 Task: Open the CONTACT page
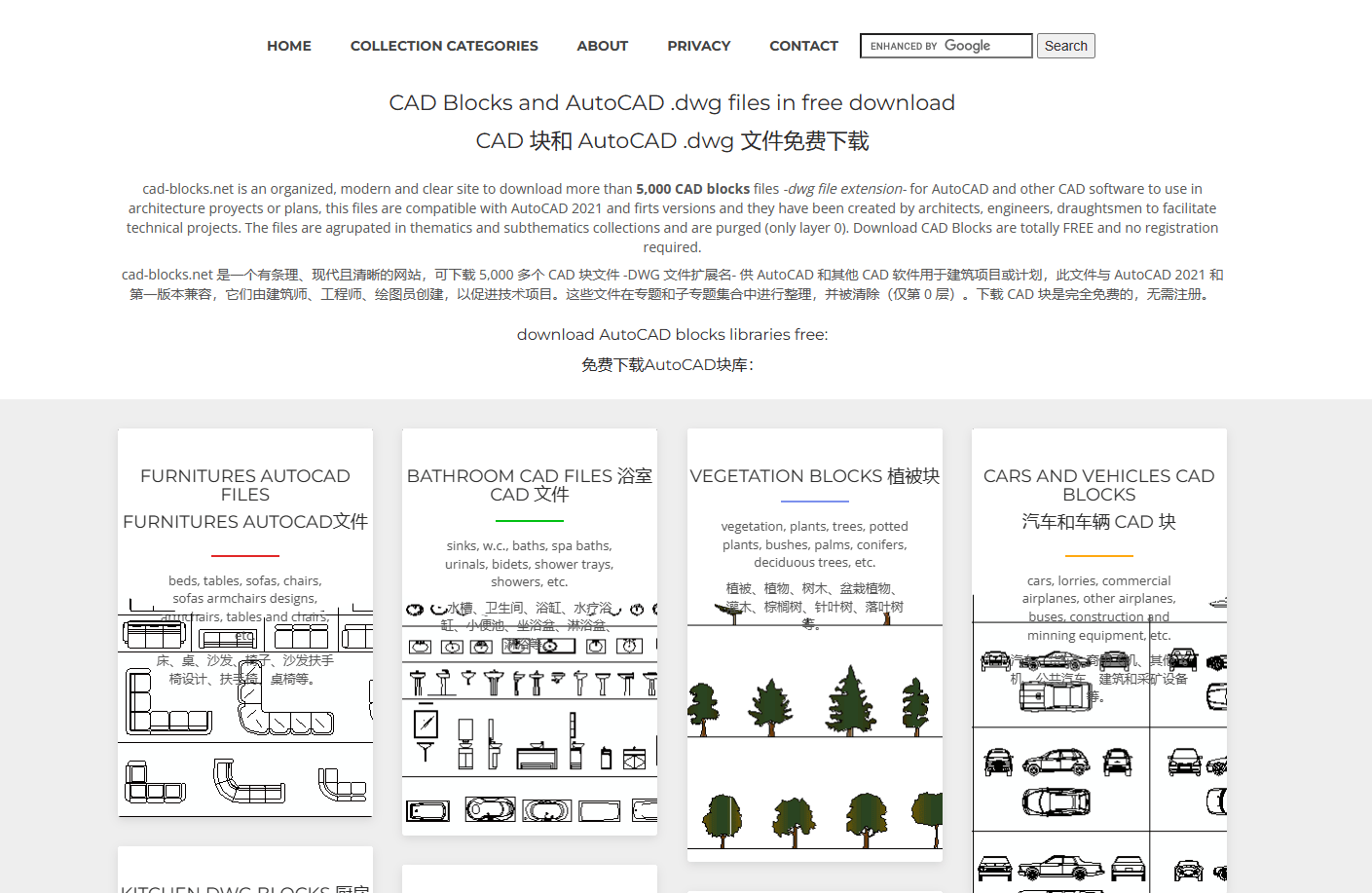point(803,45)
